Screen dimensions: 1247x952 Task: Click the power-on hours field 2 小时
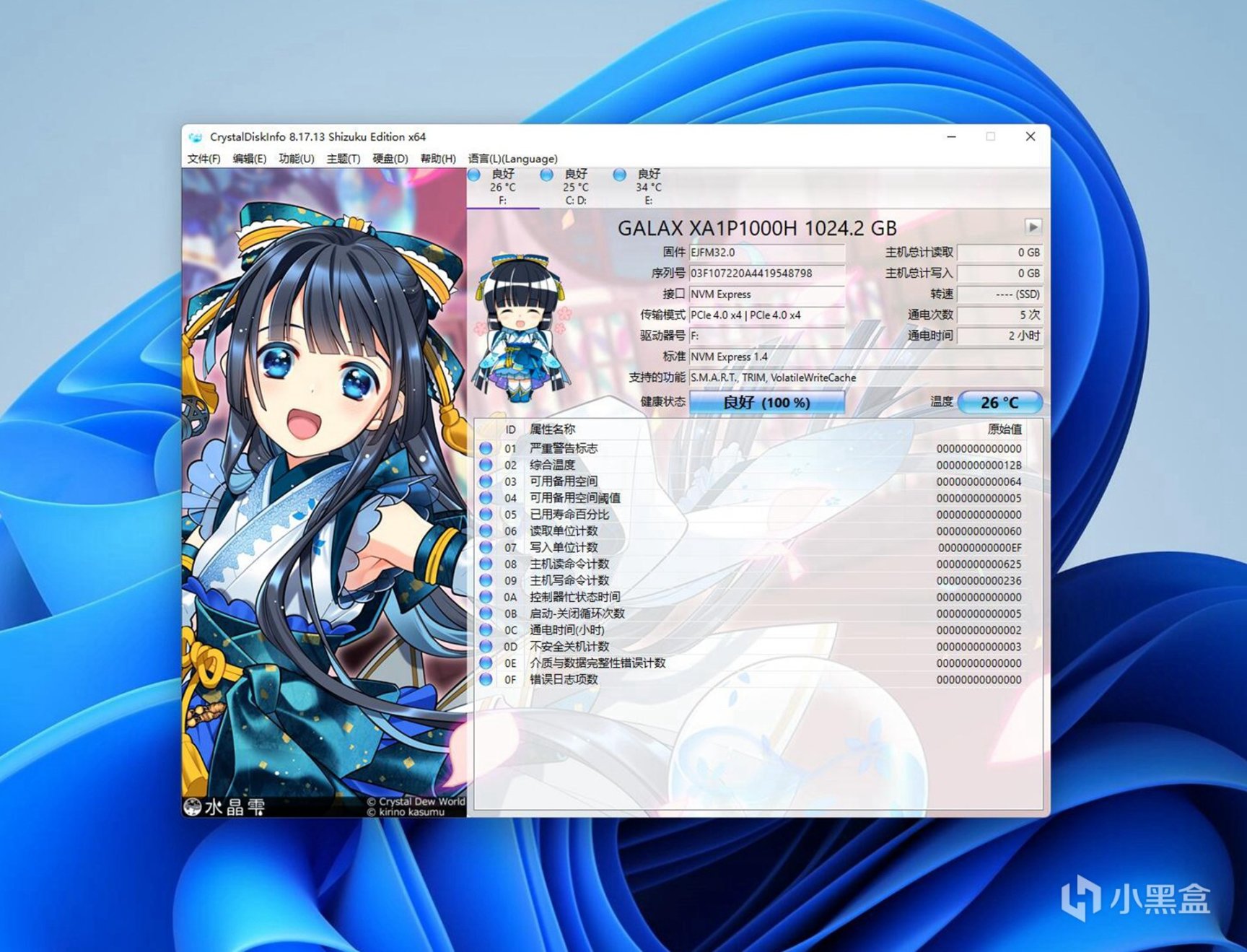coord(999,336)
